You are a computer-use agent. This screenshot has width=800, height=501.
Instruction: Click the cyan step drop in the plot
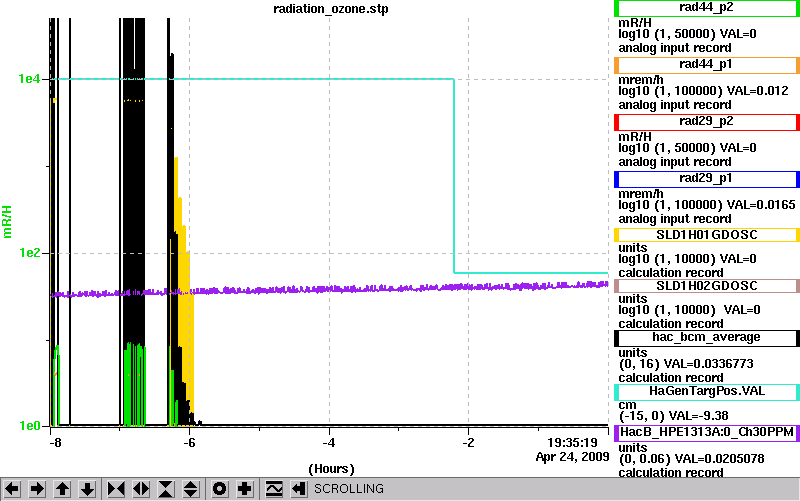click(454, 176)
